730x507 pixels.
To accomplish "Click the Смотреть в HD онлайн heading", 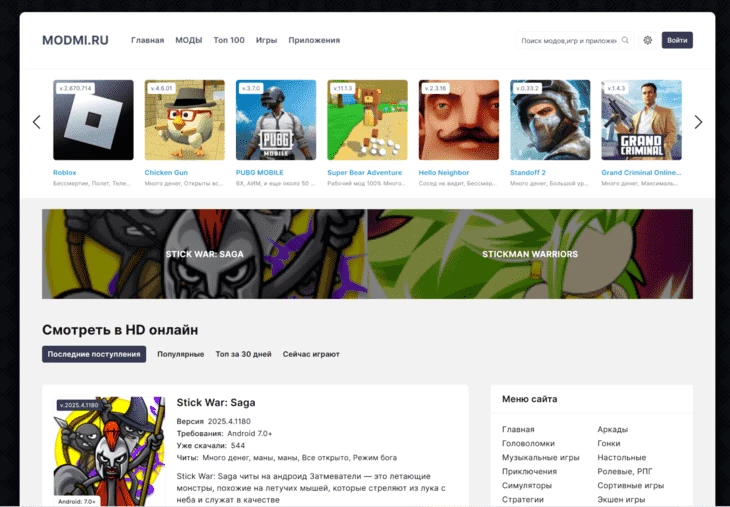I will tap(120, 330).
